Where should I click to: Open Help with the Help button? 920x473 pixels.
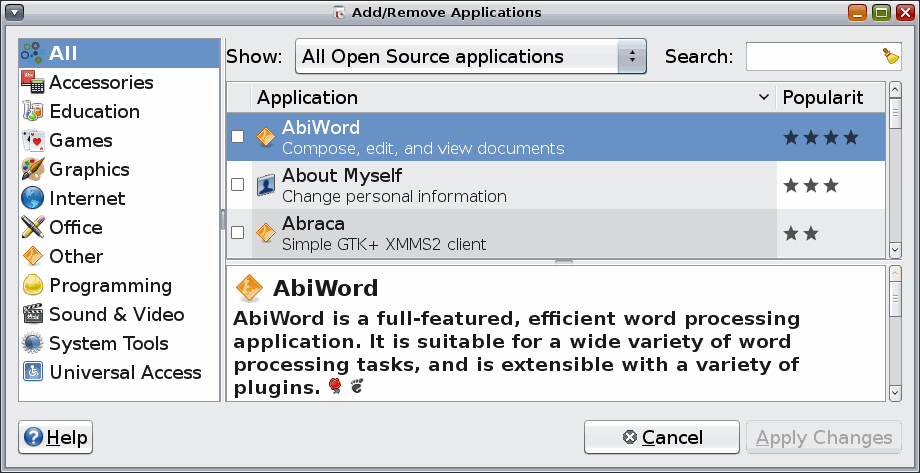[56, 438]
